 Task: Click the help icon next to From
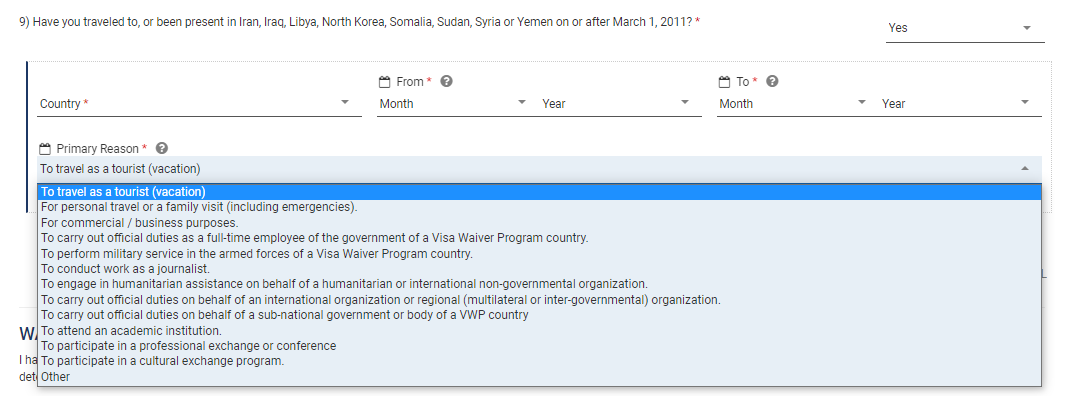pyautogui.click(x=447, y=81)
